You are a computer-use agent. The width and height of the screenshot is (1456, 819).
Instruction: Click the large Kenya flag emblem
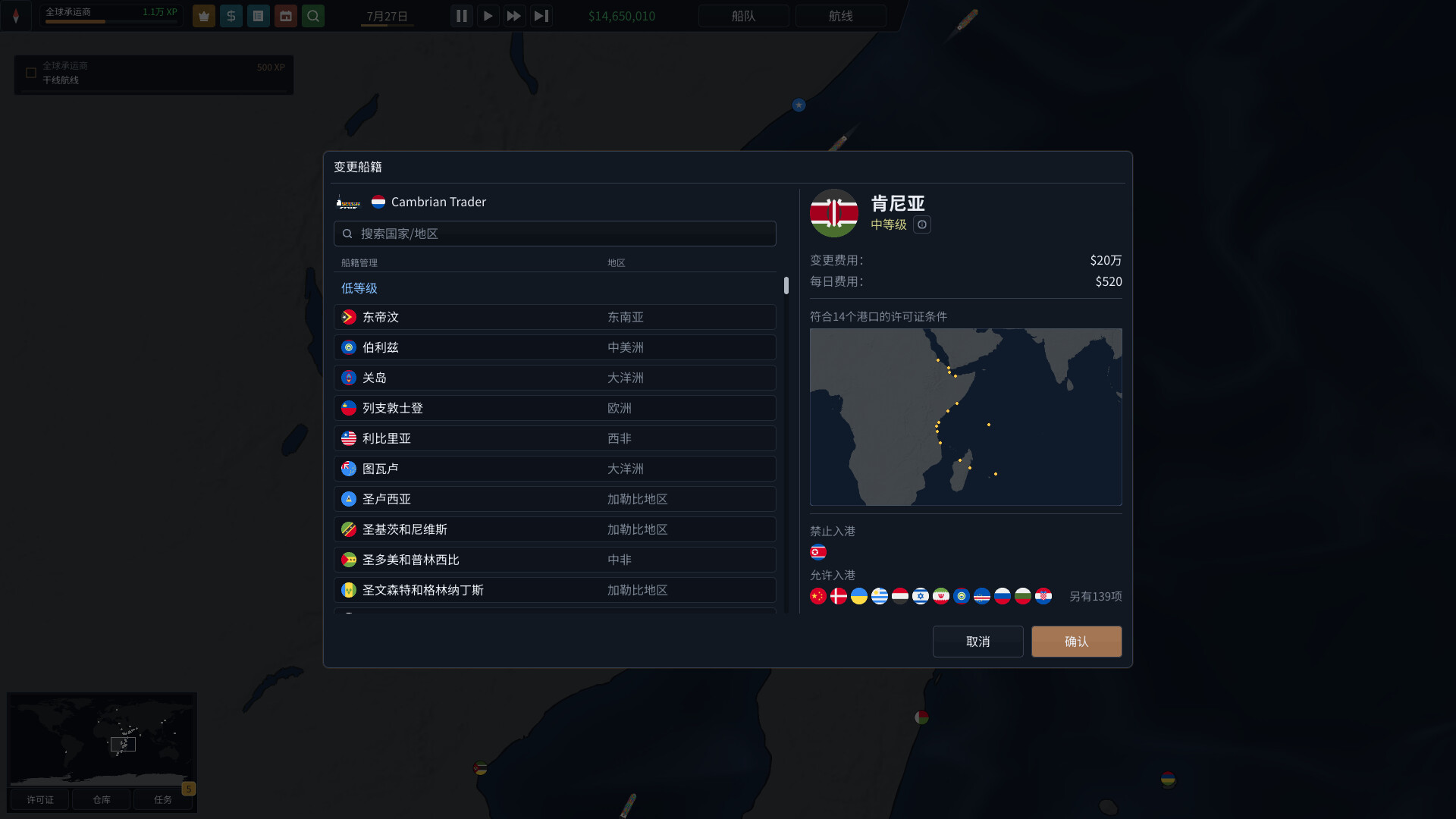point(833,213)
